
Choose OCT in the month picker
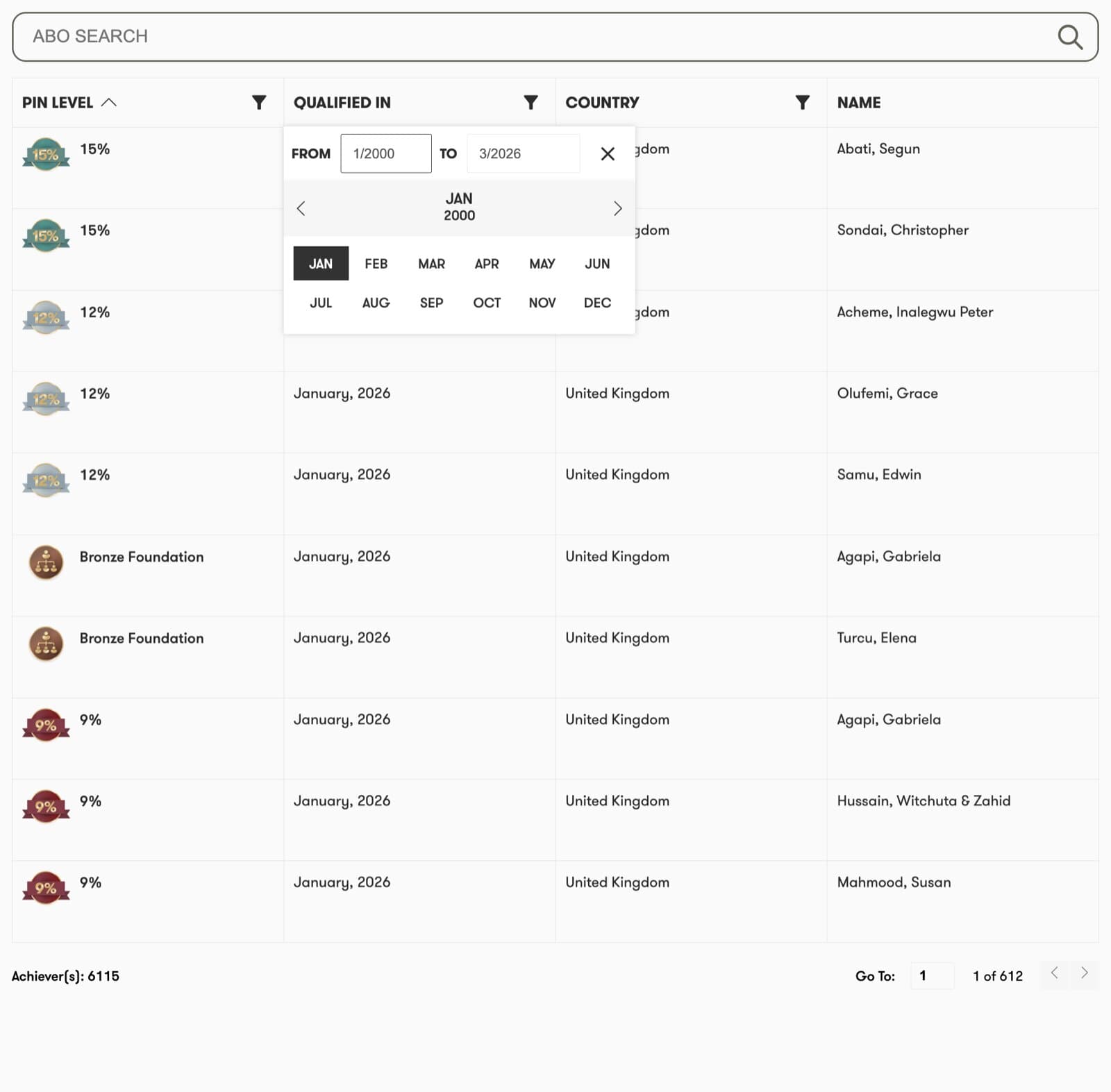click(x=487, y=303)
